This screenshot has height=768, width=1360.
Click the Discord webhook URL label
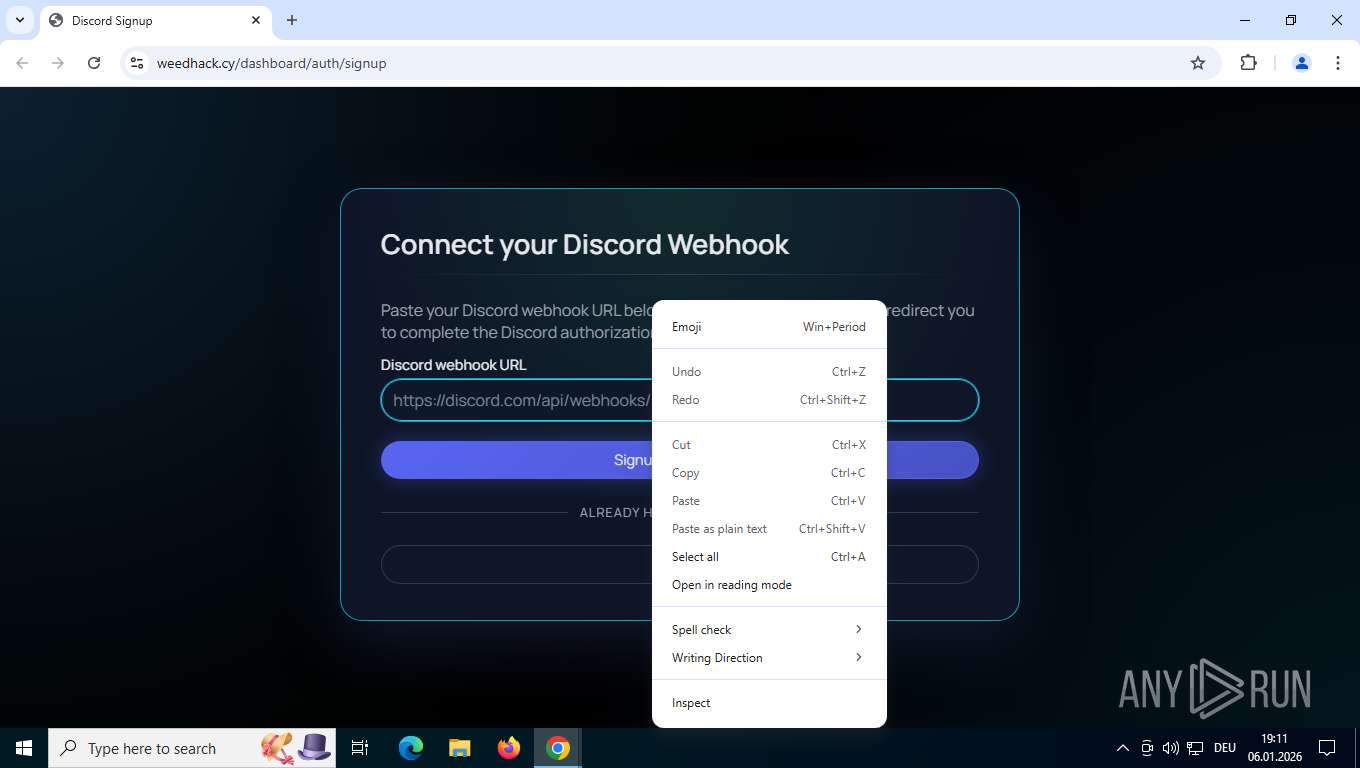453,365
